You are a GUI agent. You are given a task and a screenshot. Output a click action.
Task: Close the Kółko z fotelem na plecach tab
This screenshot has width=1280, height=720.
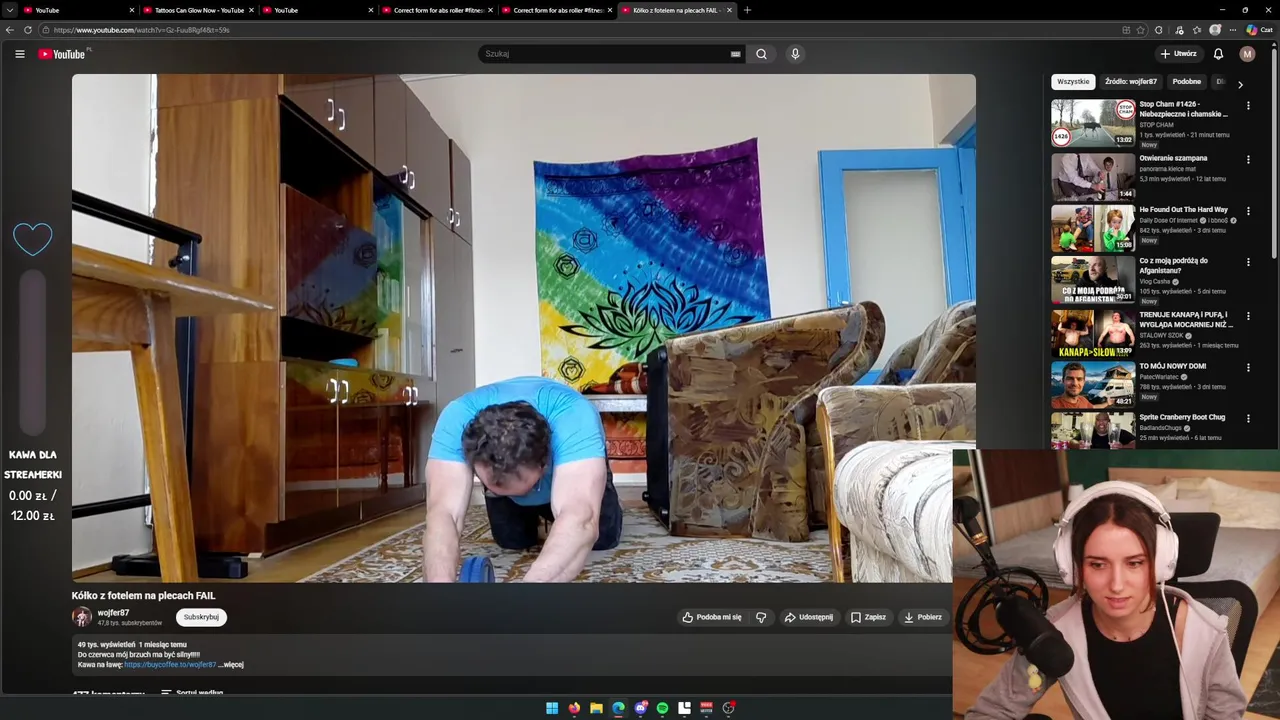tap(729, 10)
